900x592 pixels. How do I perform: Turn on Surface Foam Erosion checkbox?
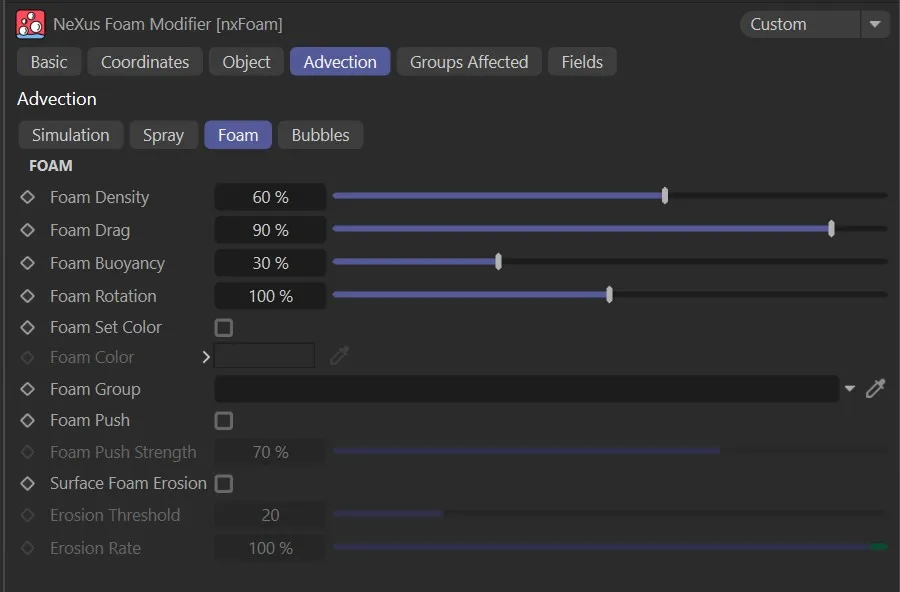(x=224, y=483)
